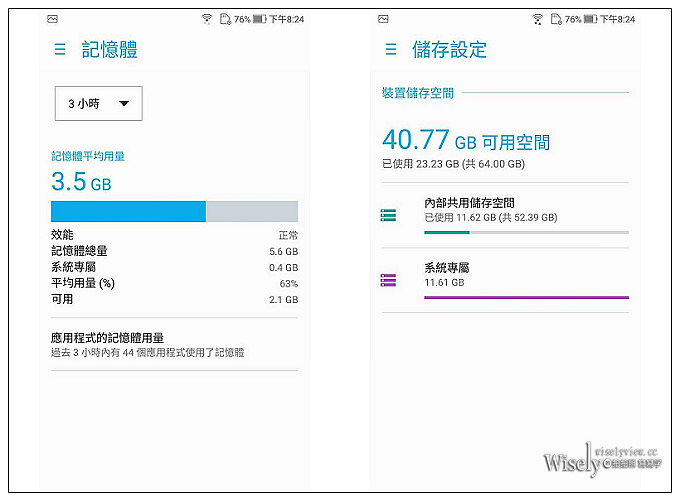This screenshot has height=501, width=680.
Task: Tap 40.77 GB 可用空間 text
Action: point(466,140)
